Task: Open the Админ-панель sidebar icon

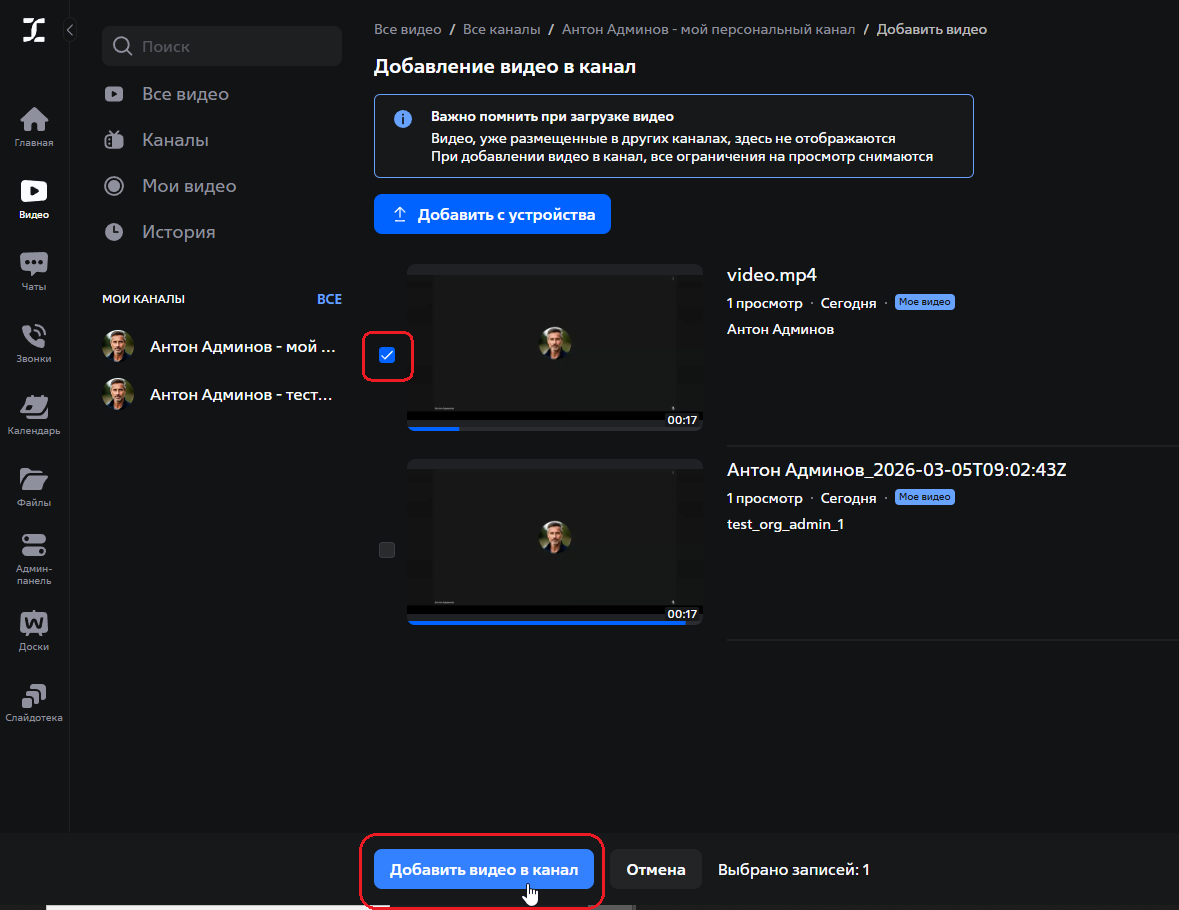Action: (33, 552)
